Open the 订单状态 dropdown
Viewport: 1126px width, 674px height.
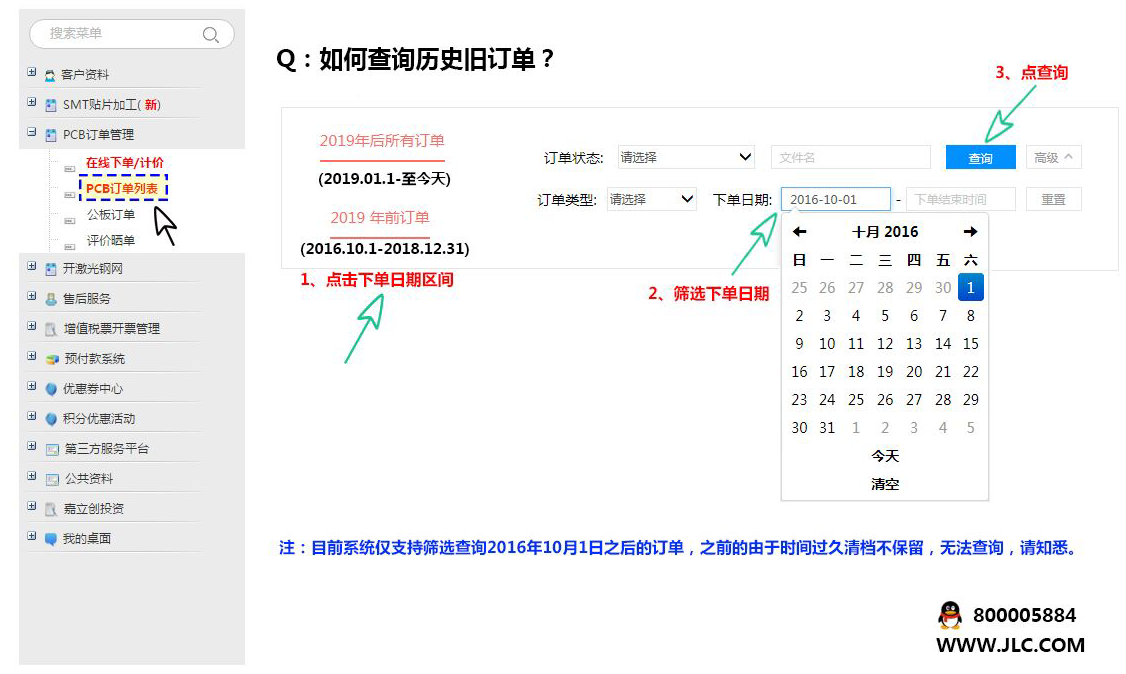click(686, 157)
